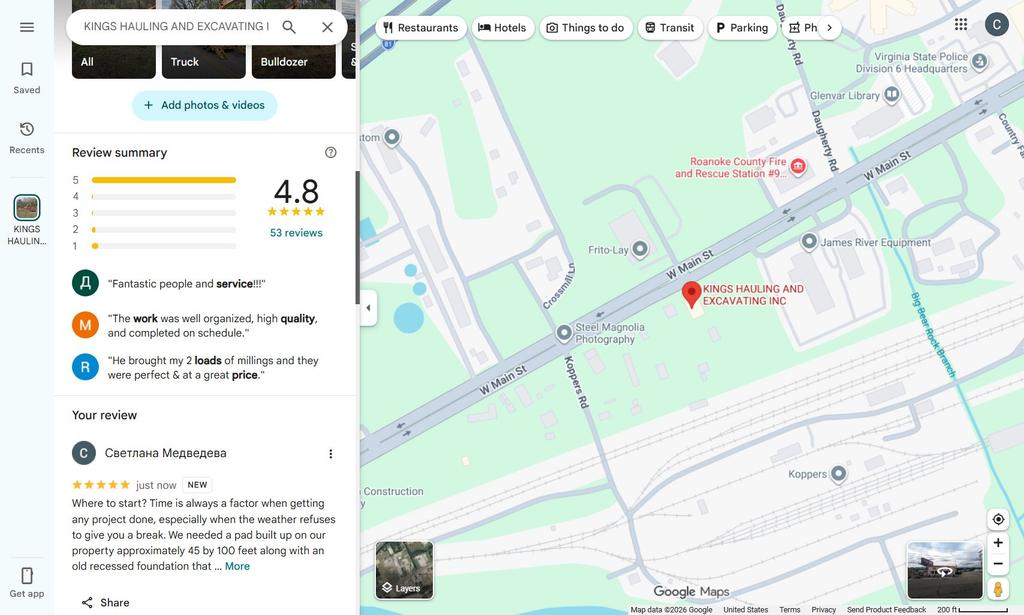The height and width of the screenshot is (615, 1024).
Task: Filter map by Hotels
Action: pos(502,27)
